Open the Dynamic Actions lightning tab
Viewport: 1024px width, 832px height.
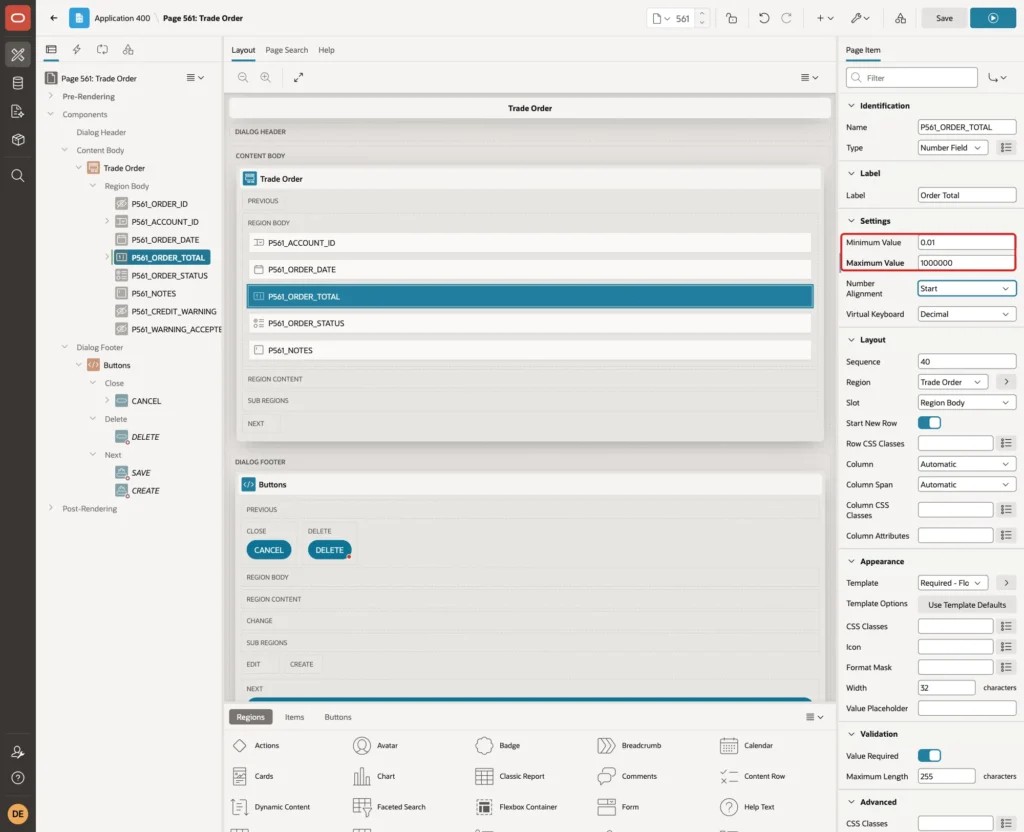click(76, 50)
